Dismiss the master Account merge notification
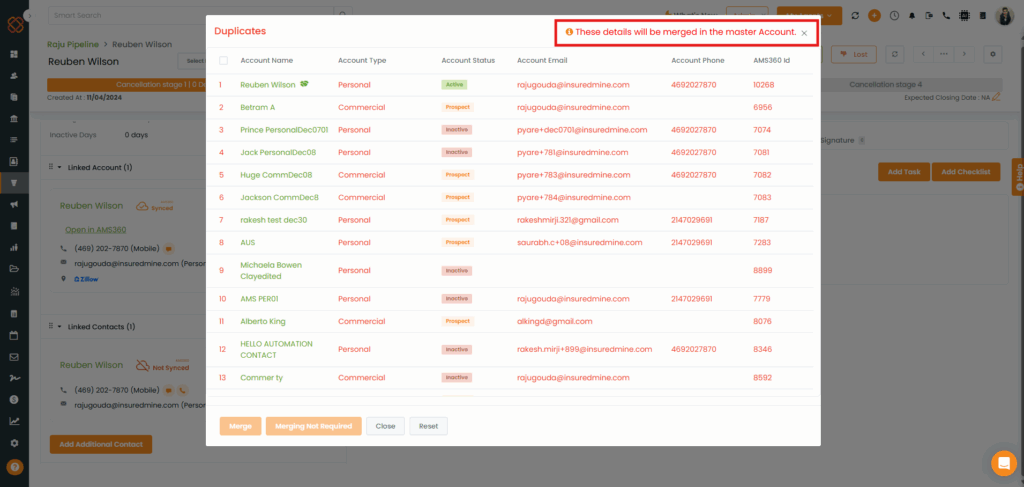 pyautogui.click(x=804, y=33)
